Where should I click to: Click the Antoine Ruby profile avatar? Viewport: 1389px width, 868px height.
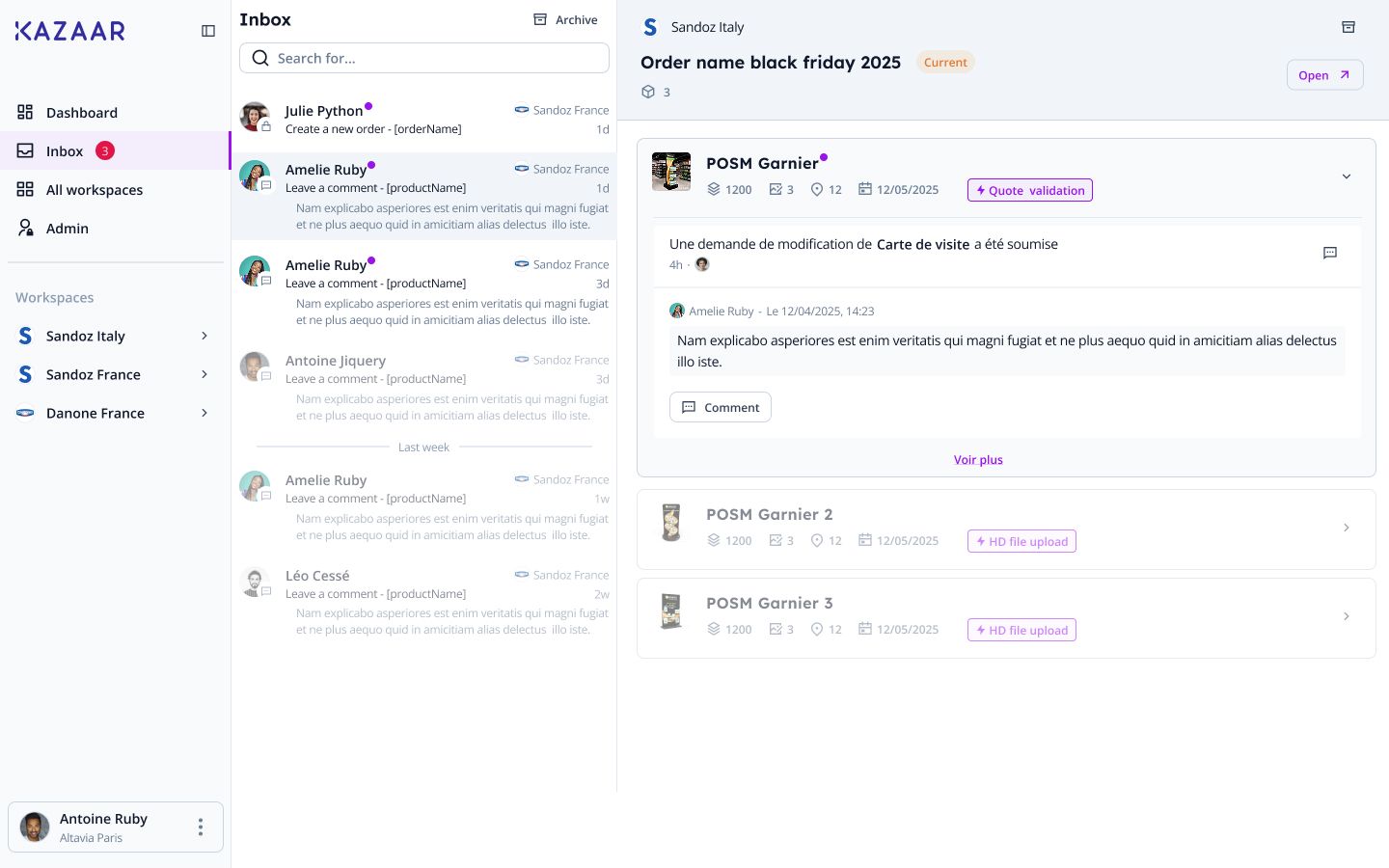(x=35, y=827)
